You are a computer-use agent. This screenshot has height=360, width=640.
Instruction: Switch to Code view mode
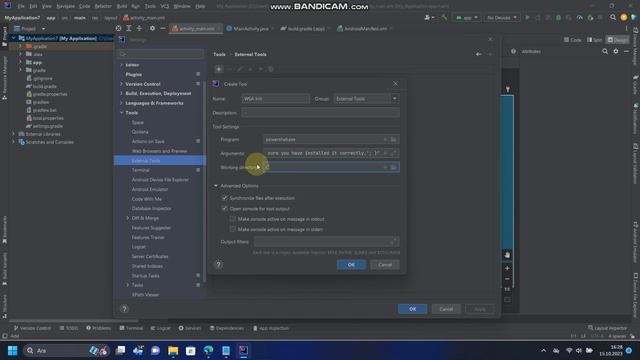coord(573,40)
